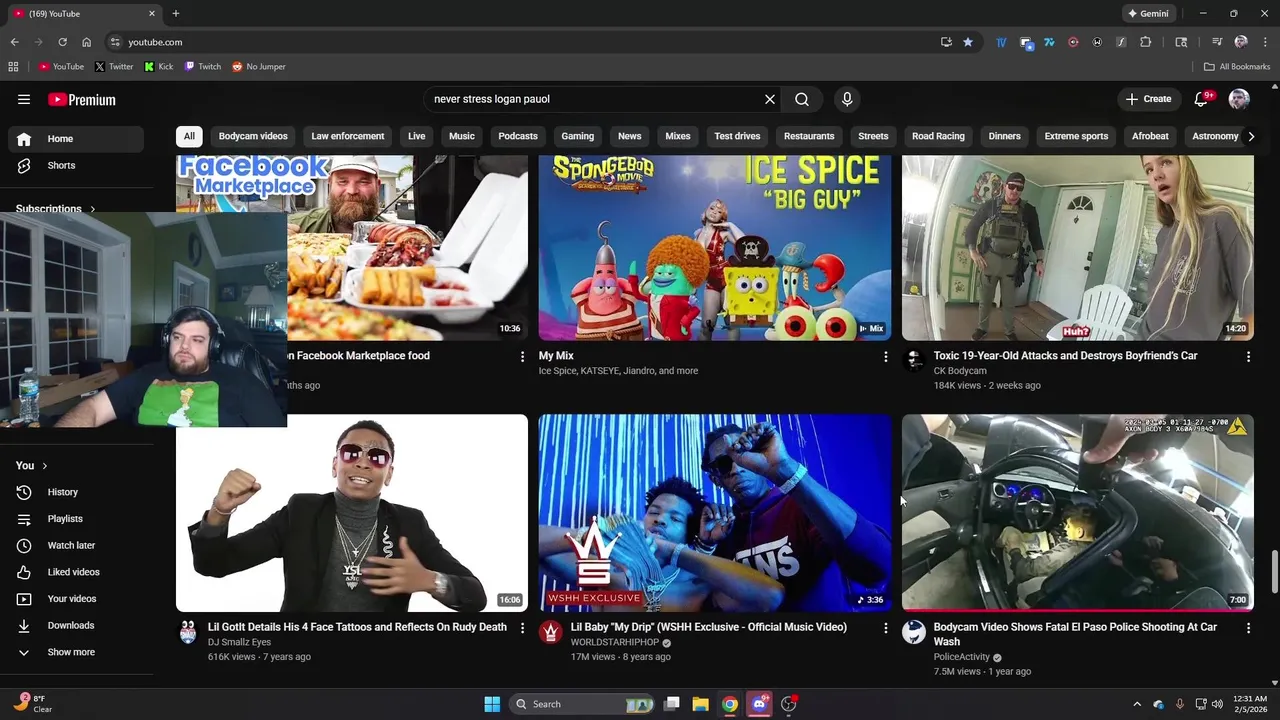Open a new browser tab
This screenshot has width=1280, height=720.
176,14
